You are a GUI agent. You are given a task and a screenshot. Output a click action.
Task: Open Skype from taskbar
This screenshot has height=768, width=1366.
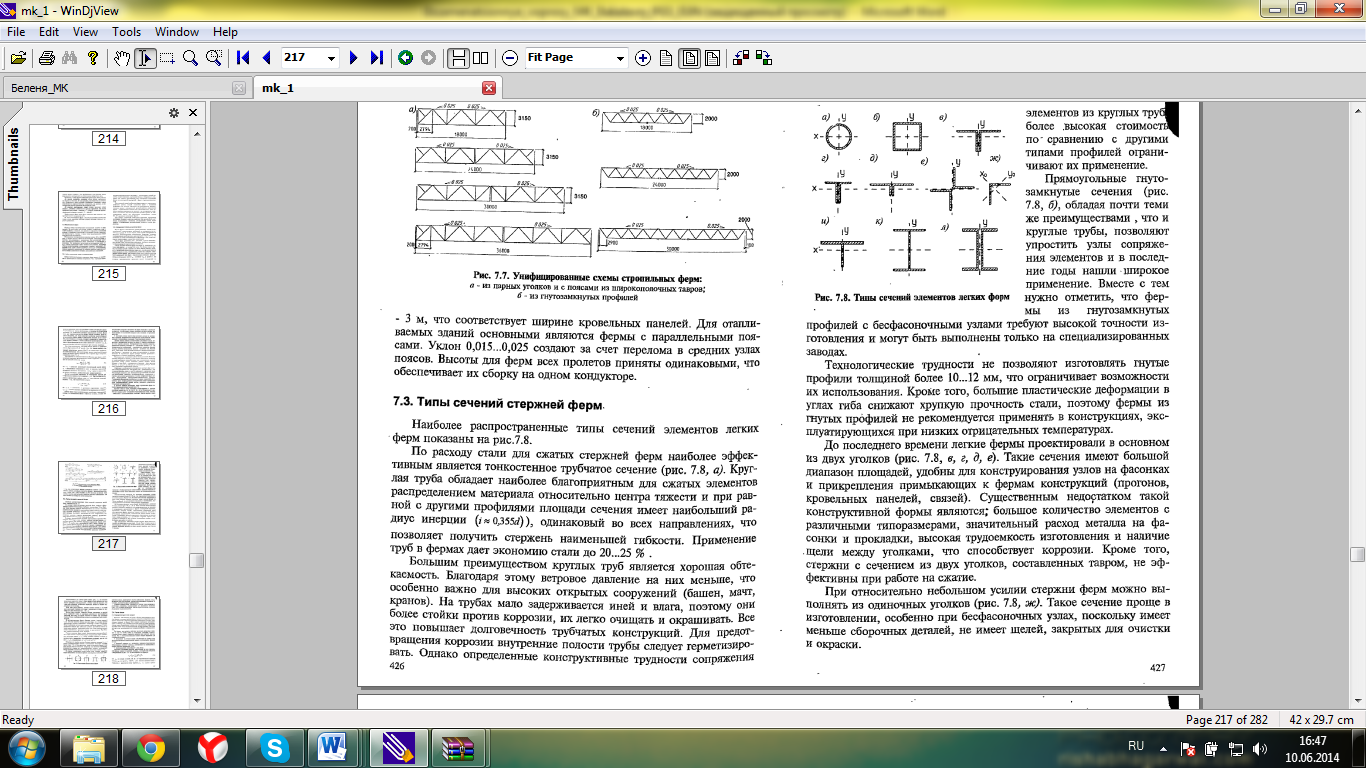[274, 747]
